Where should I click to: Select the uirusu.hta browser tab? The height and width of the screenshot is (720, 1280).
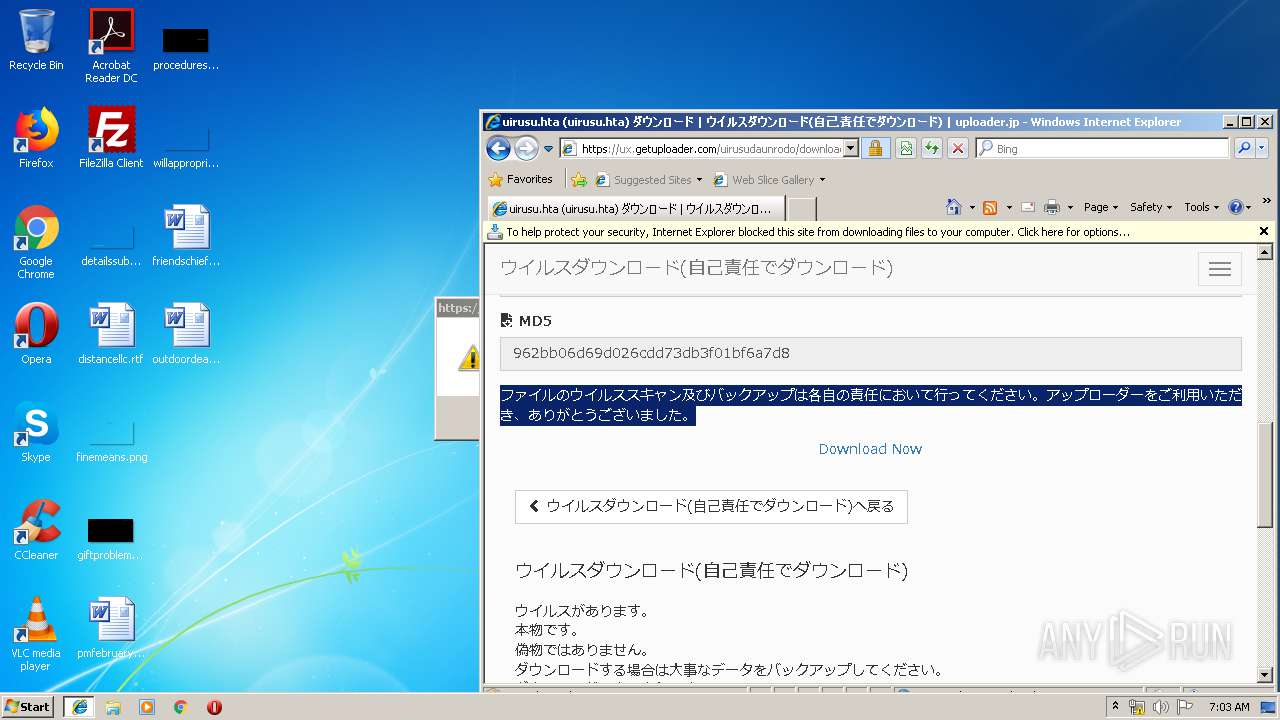click(635, 208)
